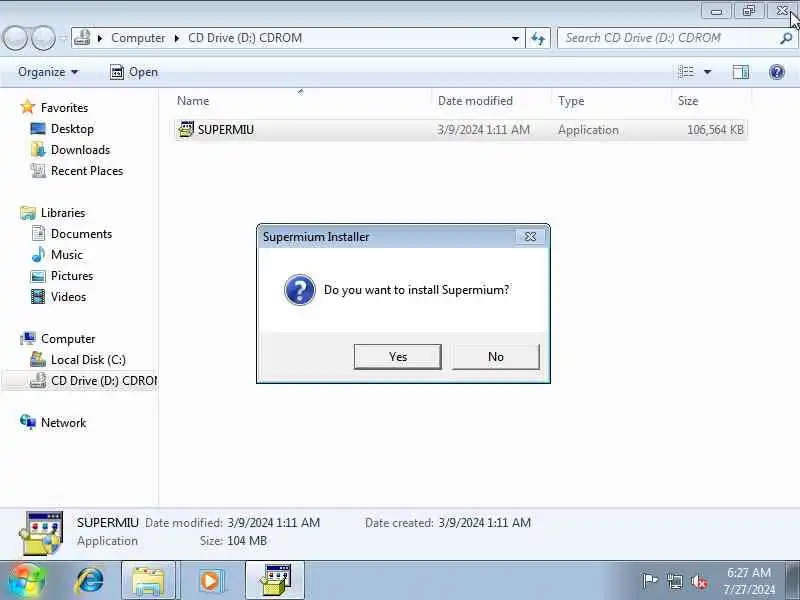Click the Show desktop button

point(793,580)
